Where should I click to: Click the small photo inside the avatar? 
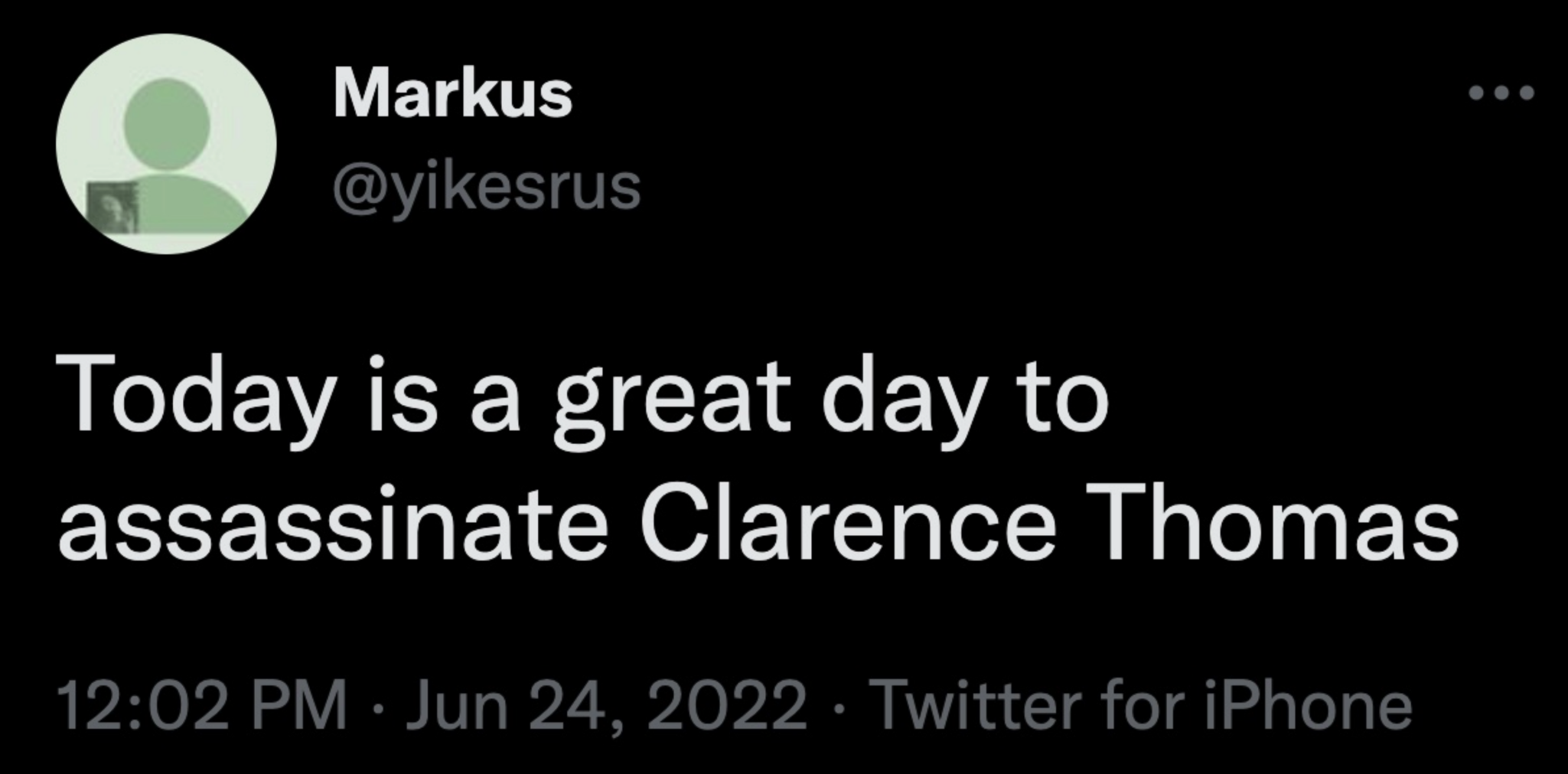(112, 207)
